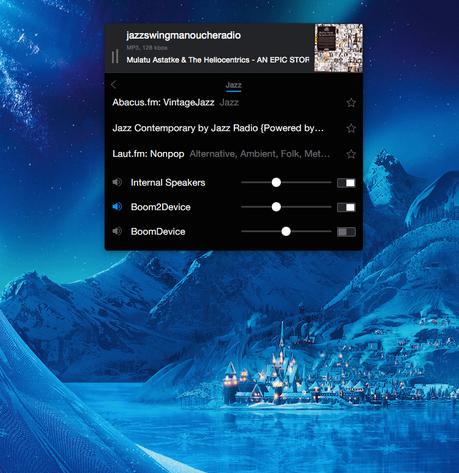Click the blue Boom2Device speaker icon

117,207
